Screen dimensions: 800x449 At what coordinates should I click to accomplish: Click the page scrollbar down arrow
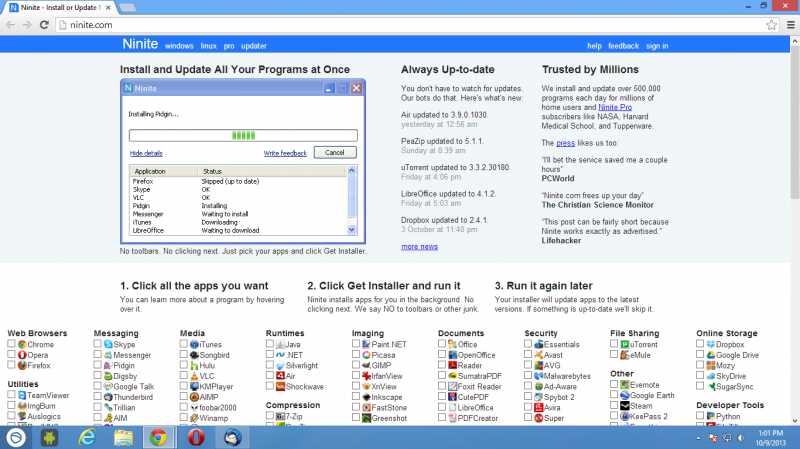[x=795, y=420]
